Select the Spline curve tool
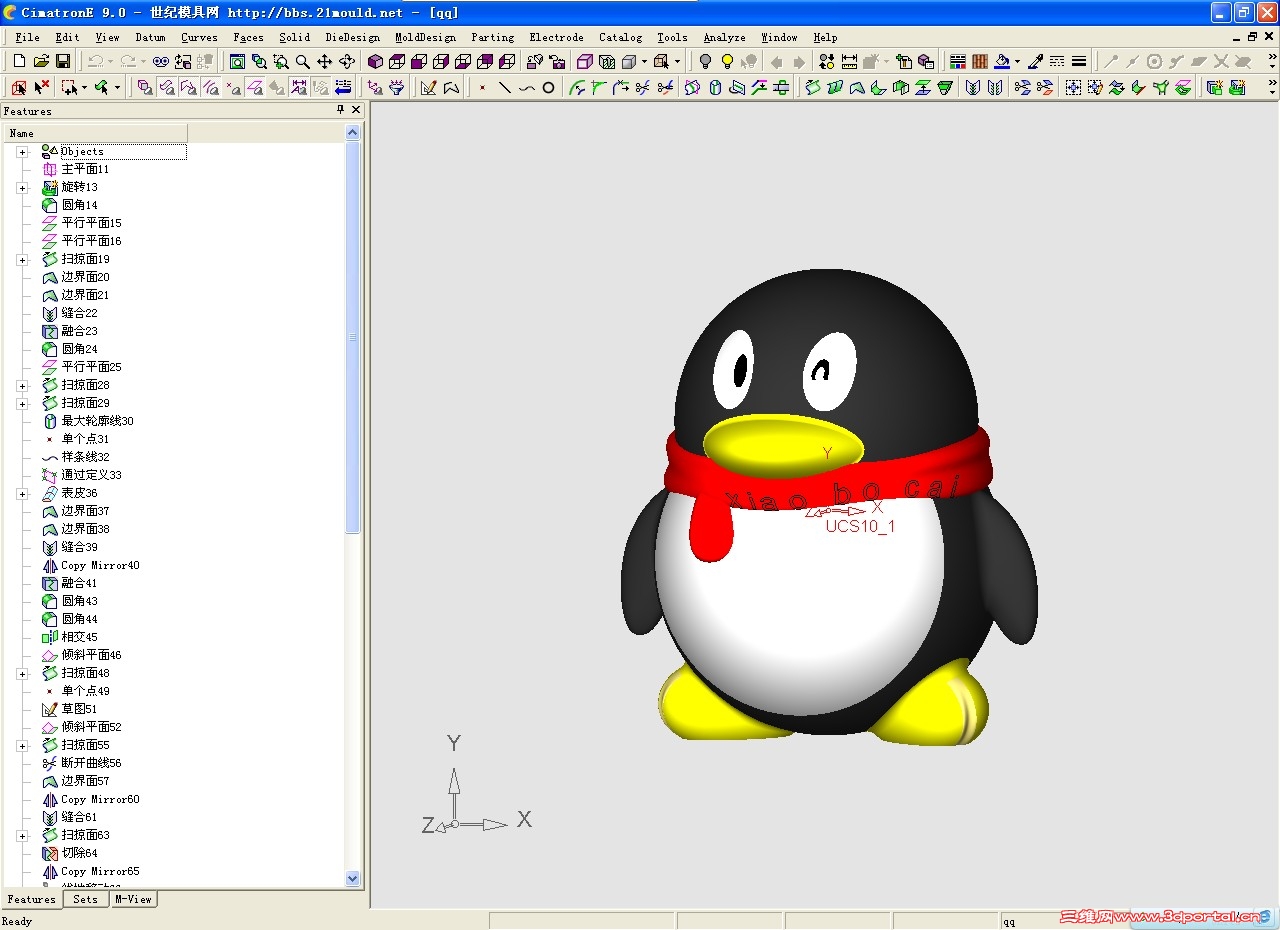The image size is (1280, 930). point(526,87)
